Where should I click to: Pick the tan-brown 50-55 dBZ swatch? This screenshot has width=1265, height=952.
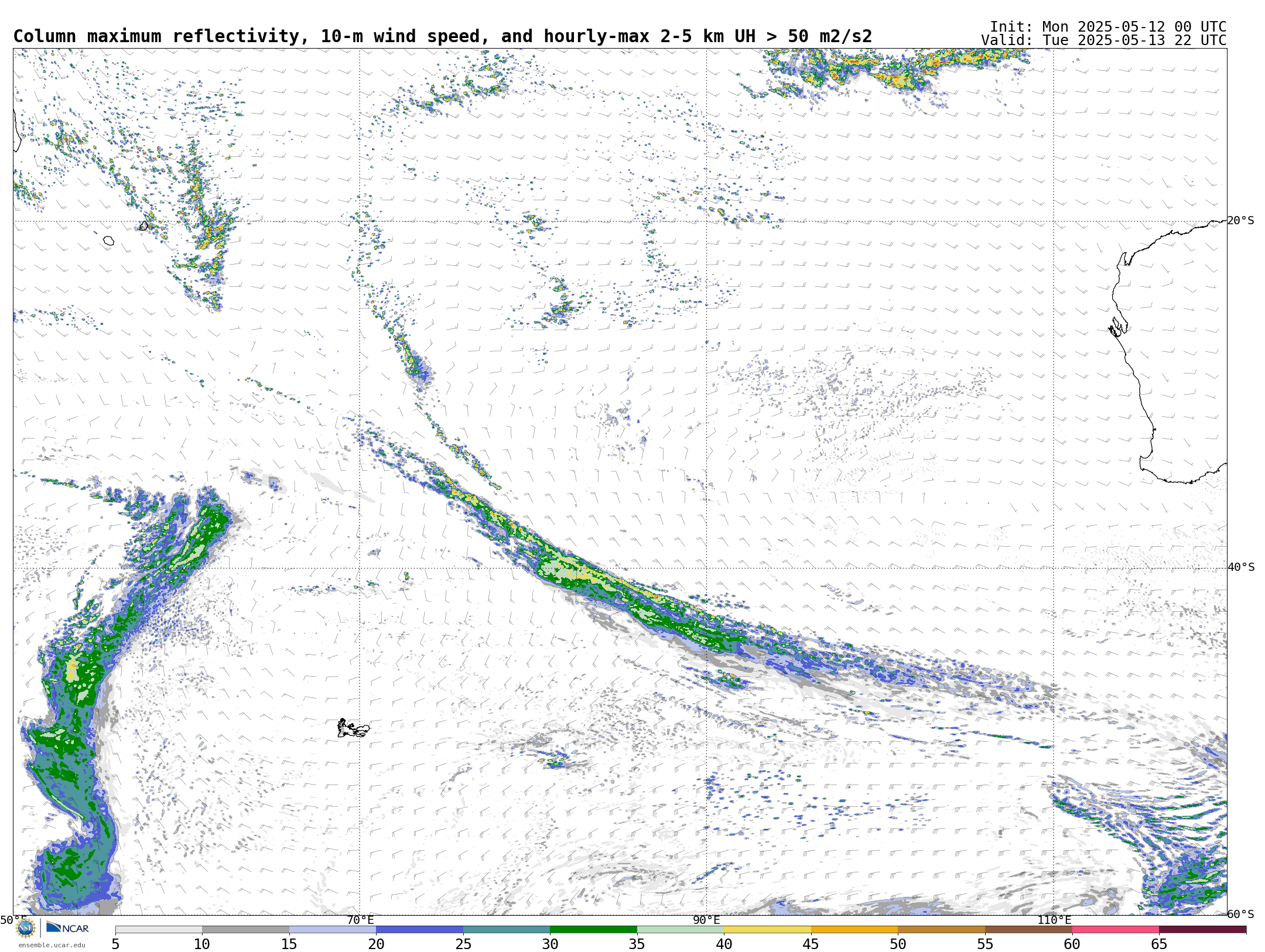pos(941,930)
